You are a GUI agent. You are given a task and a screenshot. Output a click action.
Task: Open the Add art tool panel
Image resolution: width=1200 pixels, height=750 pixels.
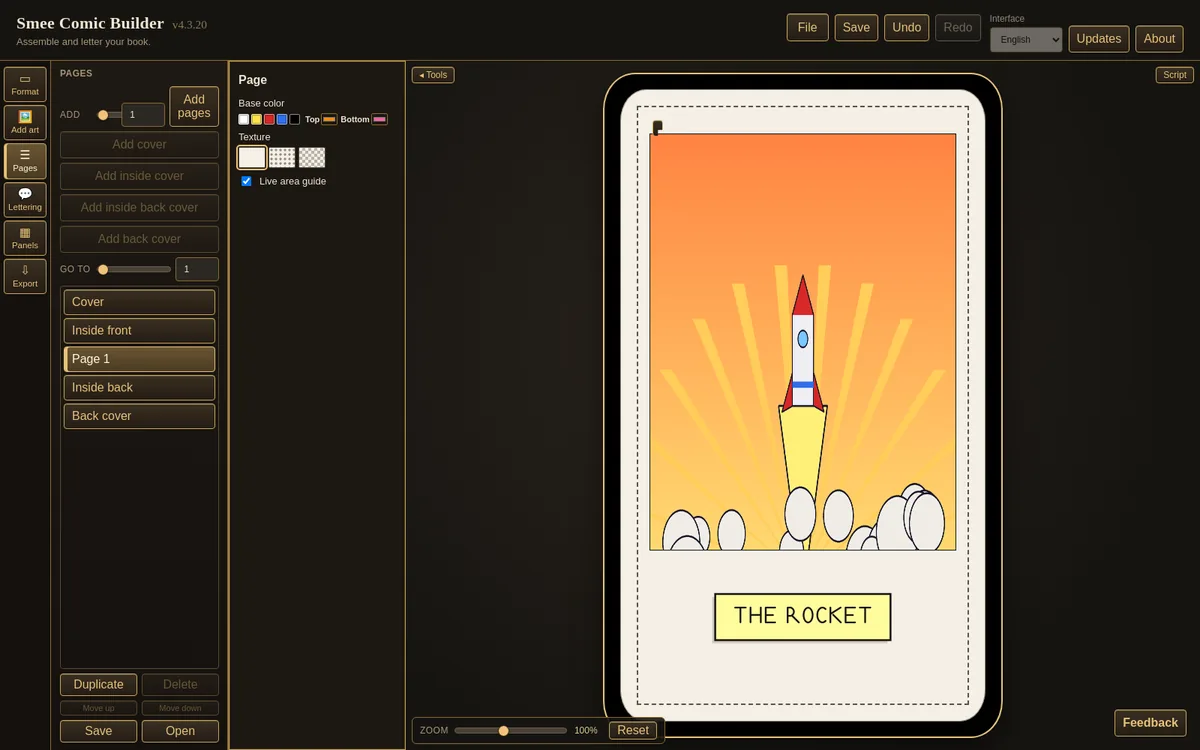25,122
